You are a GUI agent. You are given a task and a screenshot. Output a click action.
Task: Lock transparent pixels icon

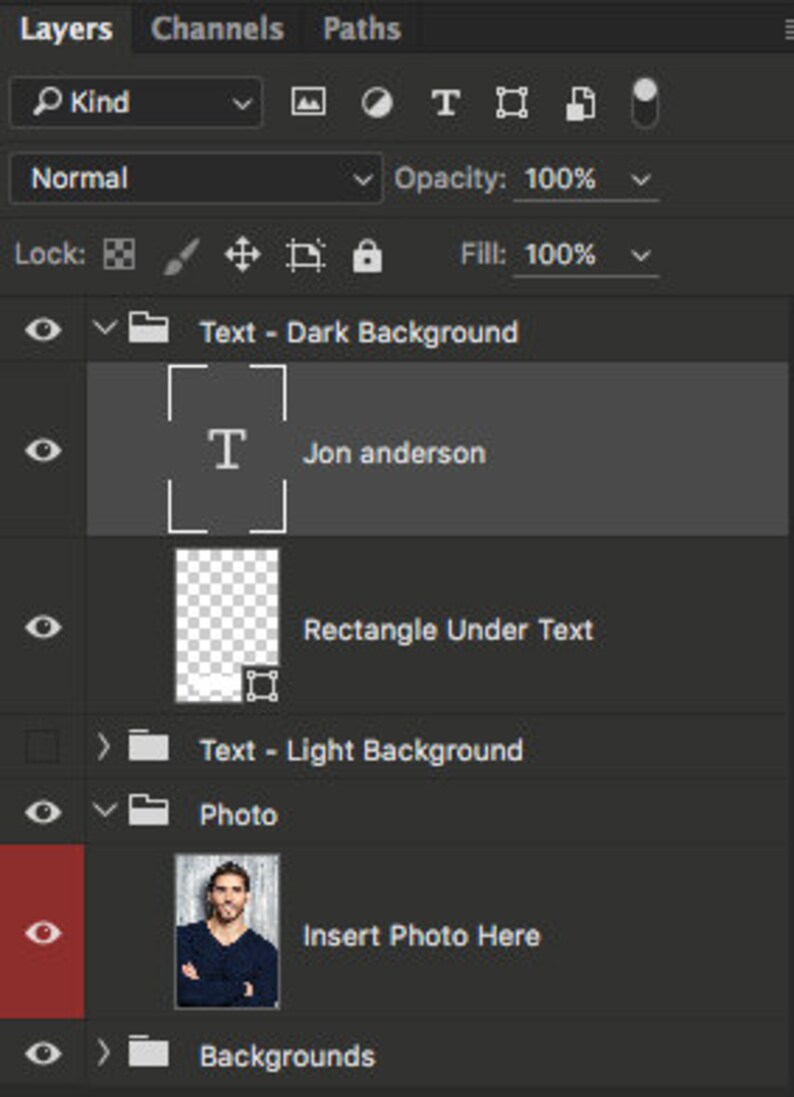click(119, 254)
